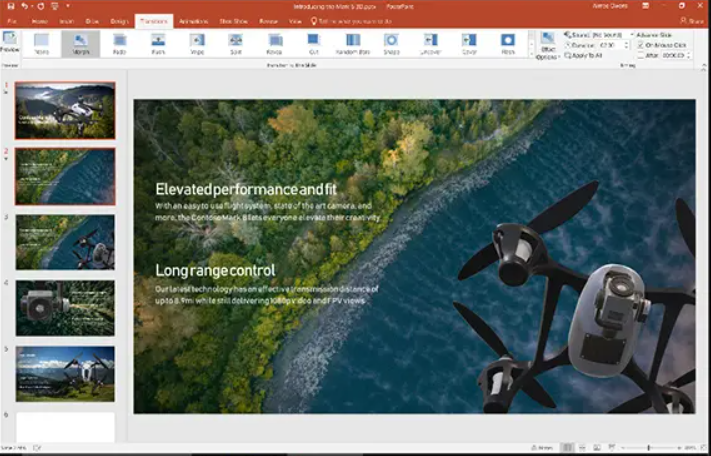
Task: Select slide 4 thumbnail
Action: [65, 308]
